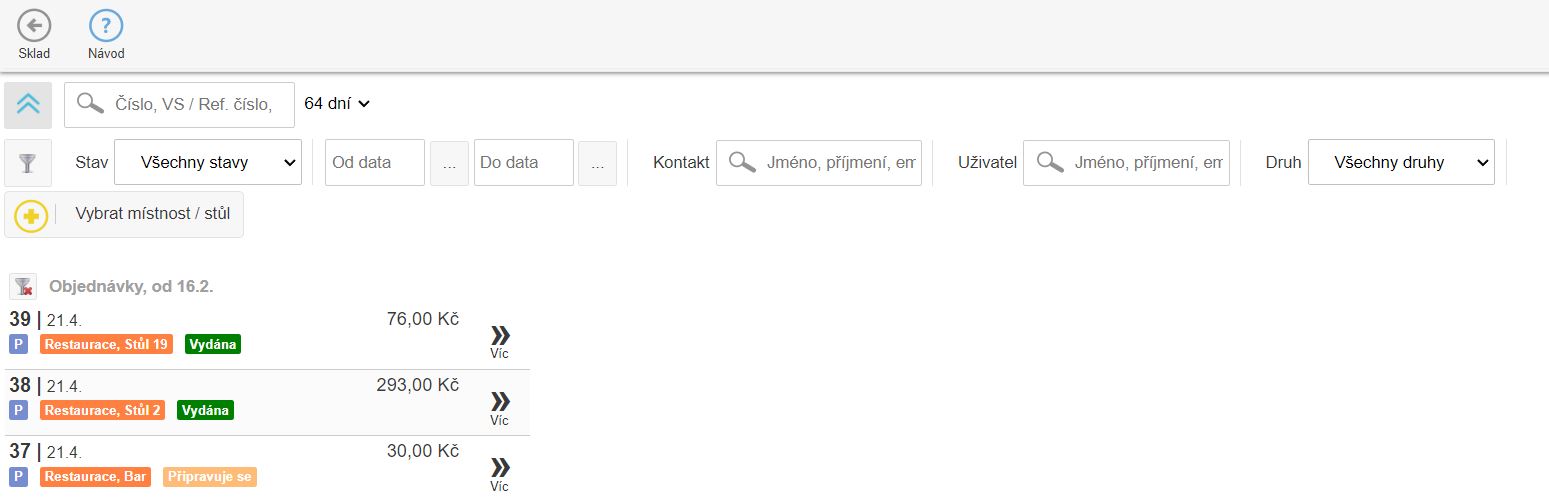Open the Návod help icon
This screenshot has width=1549, height=499.
106,26
